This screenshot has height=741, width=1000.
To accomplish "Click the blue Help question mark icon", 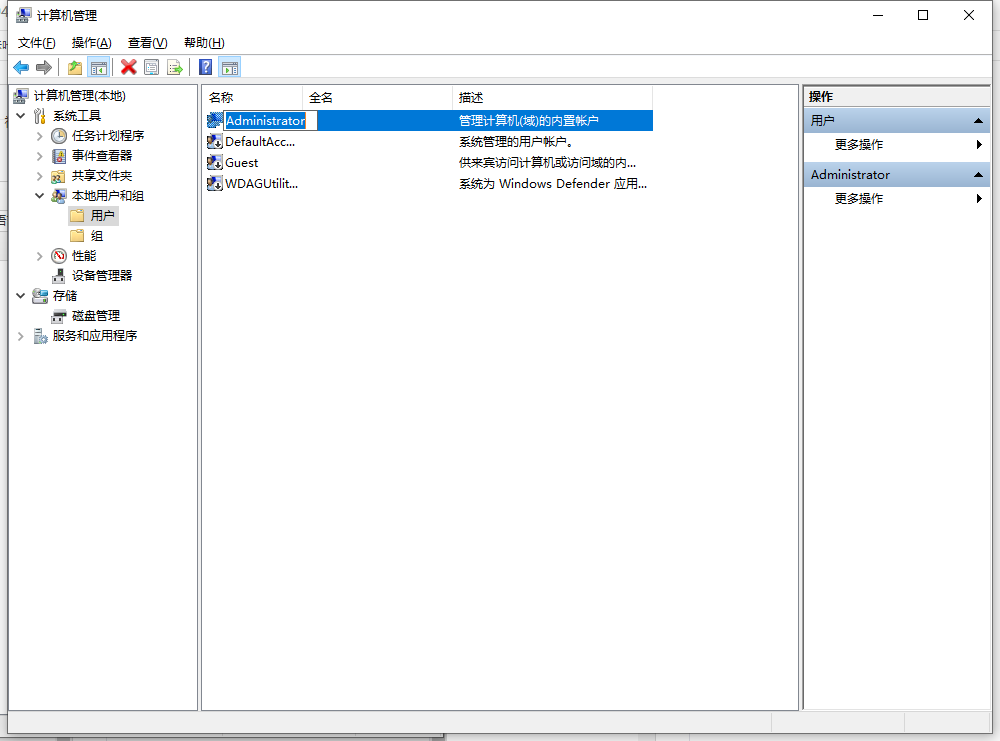I will pos(205,67).
